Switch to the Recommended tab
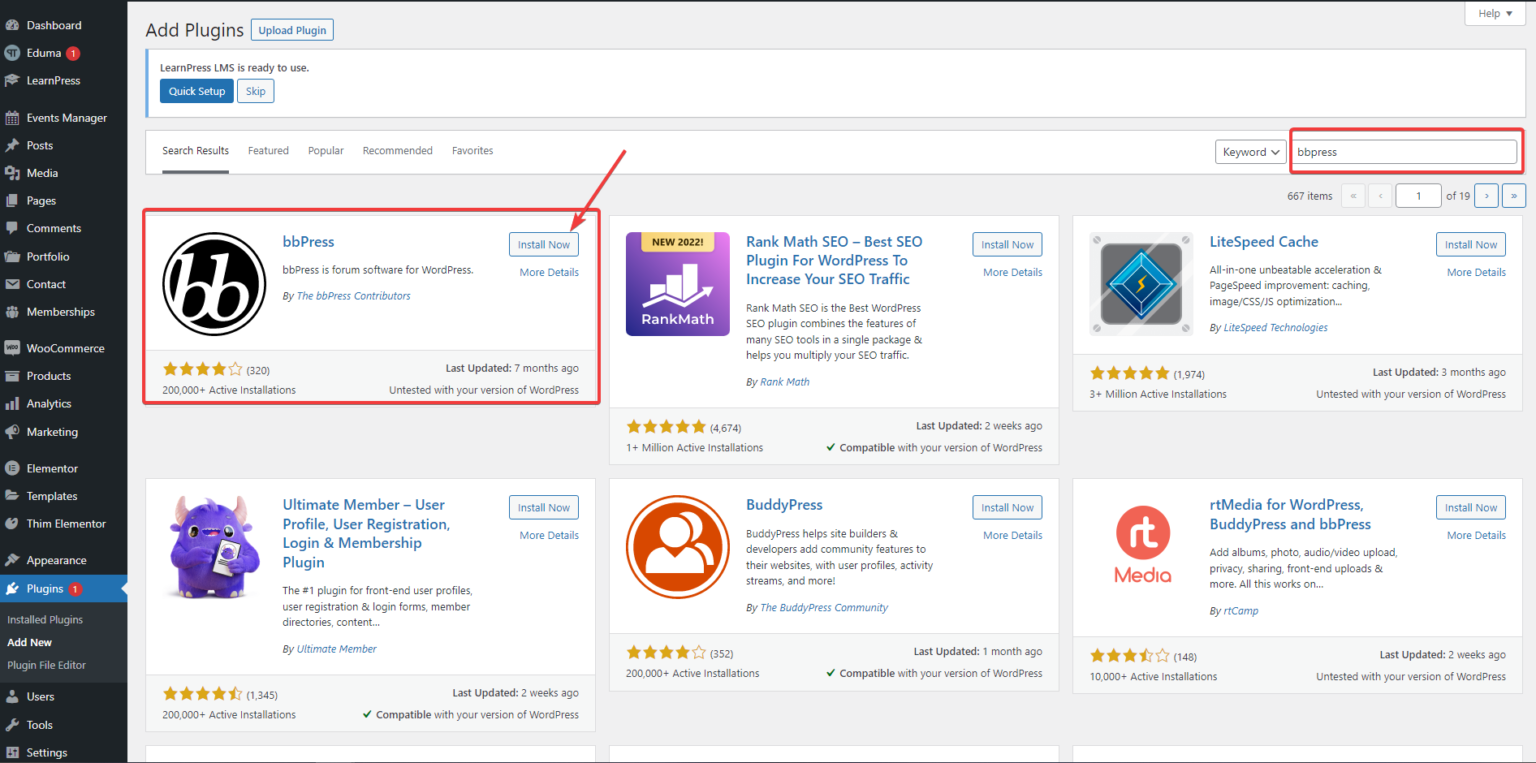 point(398,151)
